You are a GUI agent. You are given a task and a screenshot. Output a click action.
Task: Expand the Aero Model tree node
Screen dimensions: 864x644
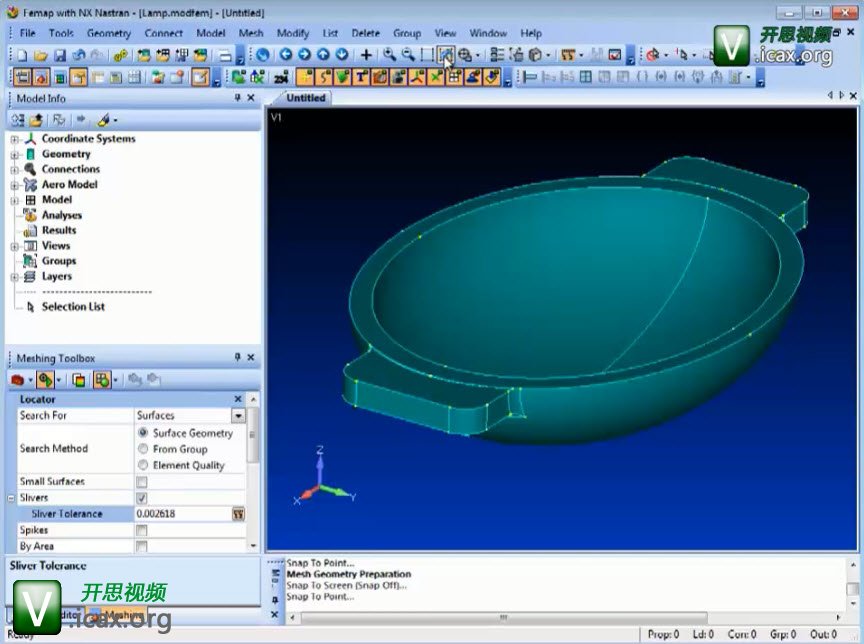click(x=15, y=185)
